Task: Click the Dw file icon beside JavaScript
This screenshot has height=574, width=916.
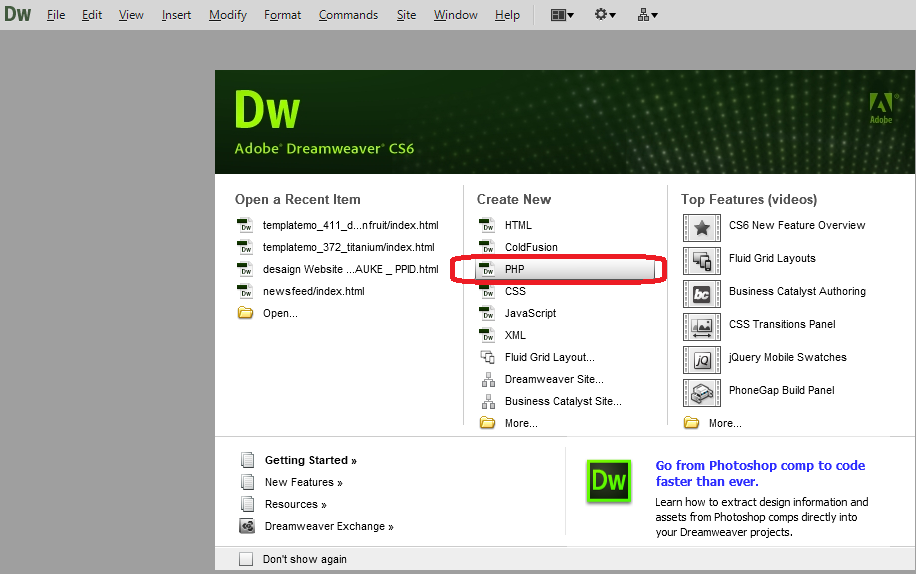Action: [x=487, y=314]
